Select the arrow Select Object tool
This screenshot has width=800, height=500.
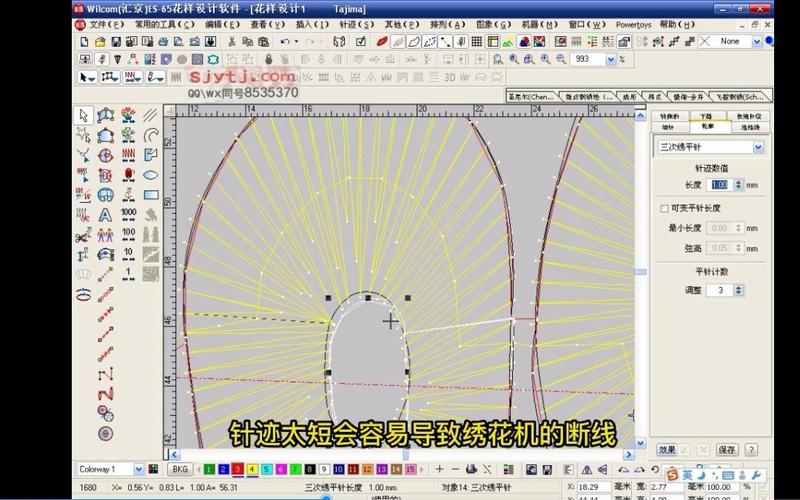pyautogui.click(x=84, y=115)
